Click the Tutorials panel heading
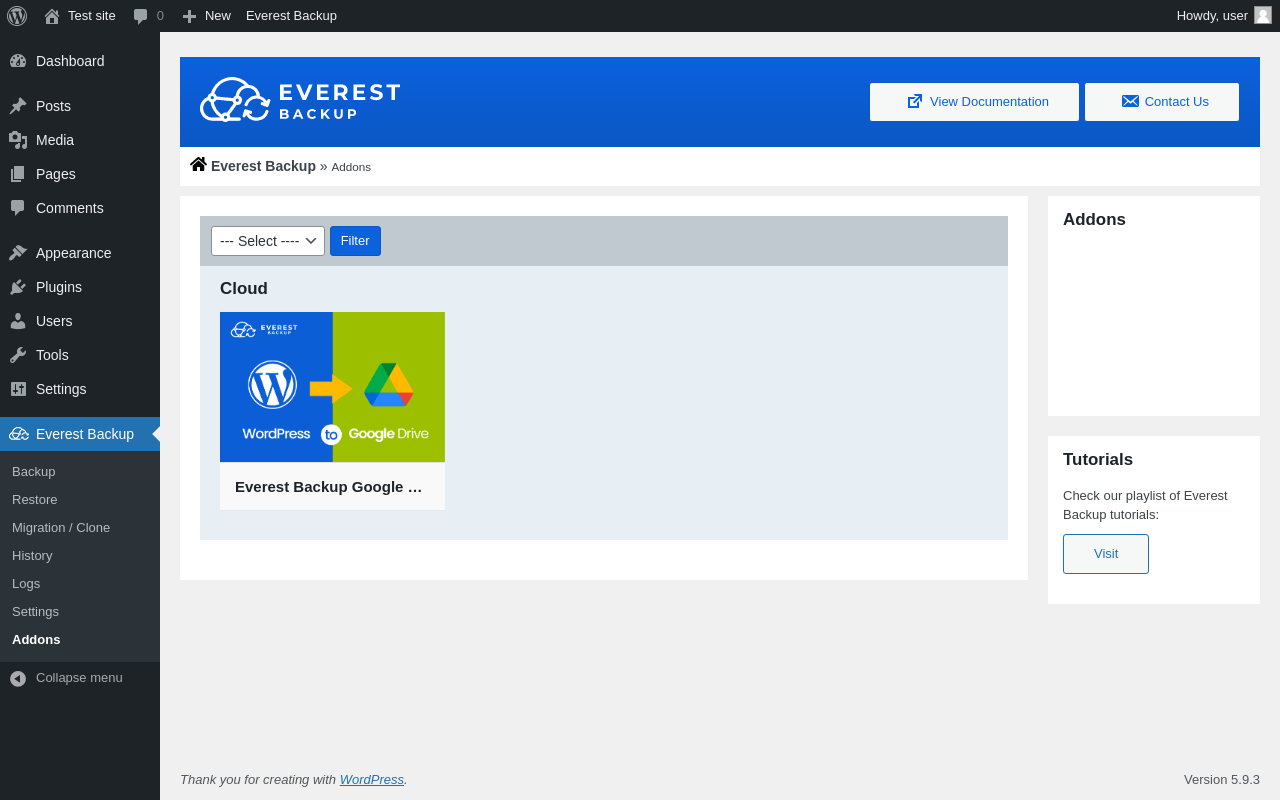Image resolution: width=1280 pixels, height=800 pixels. (1098, 460)
